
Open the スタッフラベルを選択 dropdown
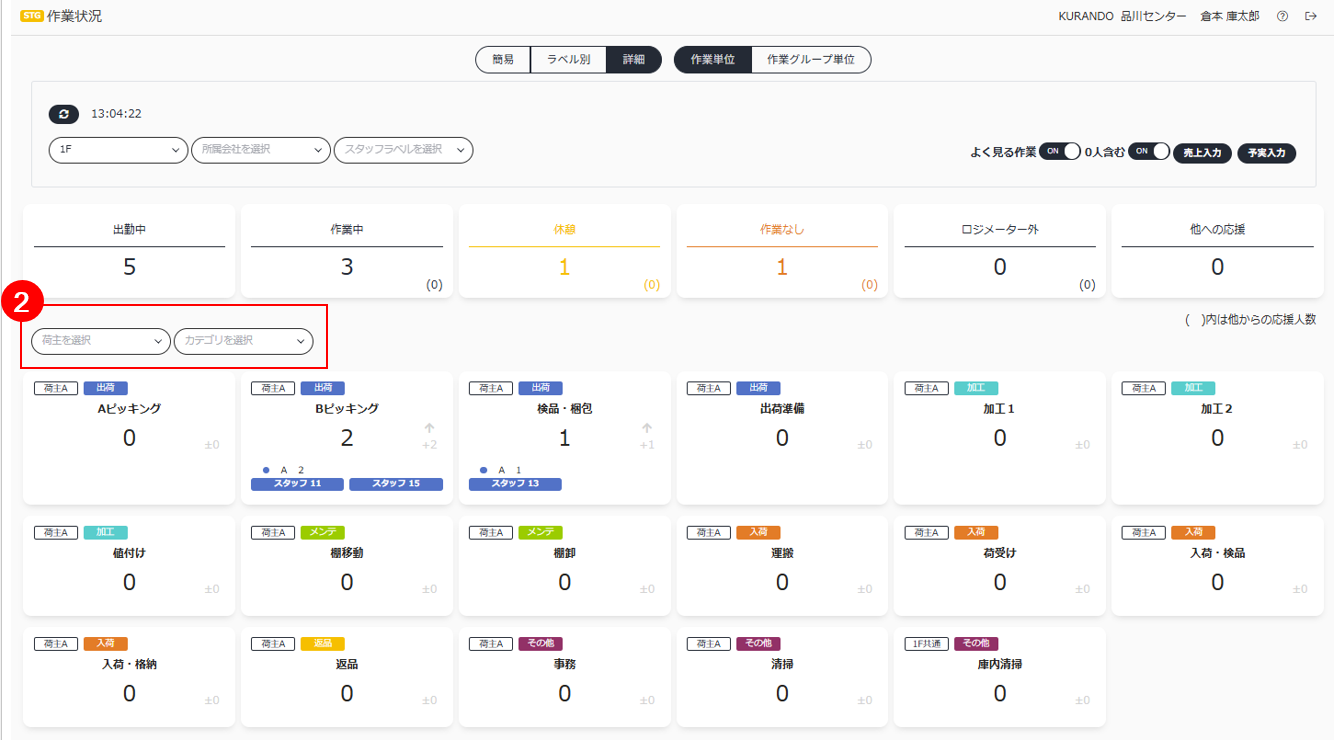pos(403,150)
